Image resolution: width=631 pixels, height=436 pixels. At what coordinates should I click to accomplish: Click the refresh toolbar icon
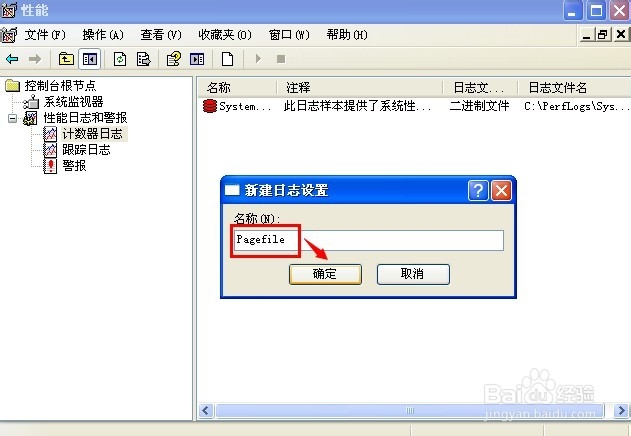pyautogui.click(x=120, y=59)
